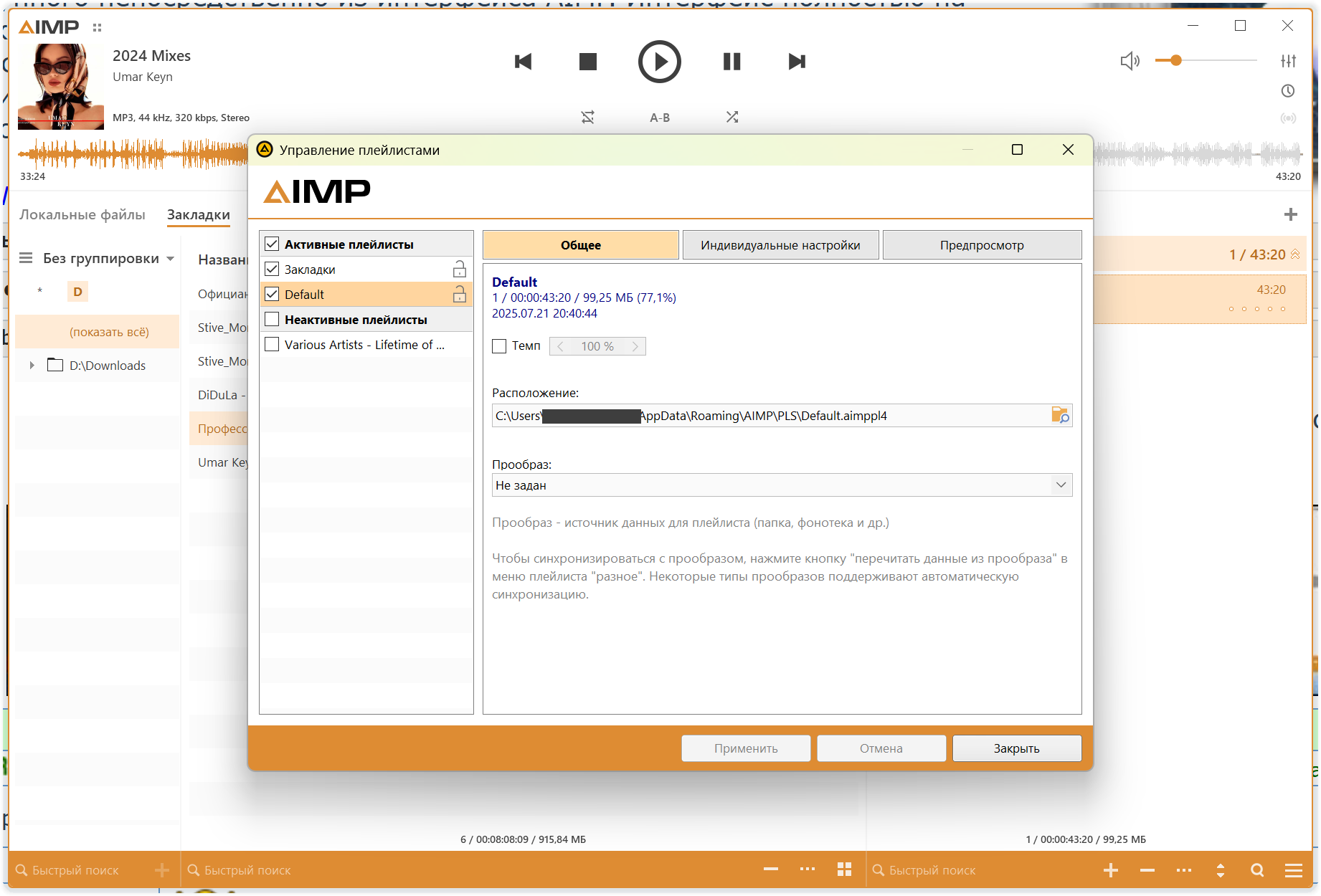Open the Предпросмотр tab
This screenshot has width=1321, height=896.
coord(982,245)
